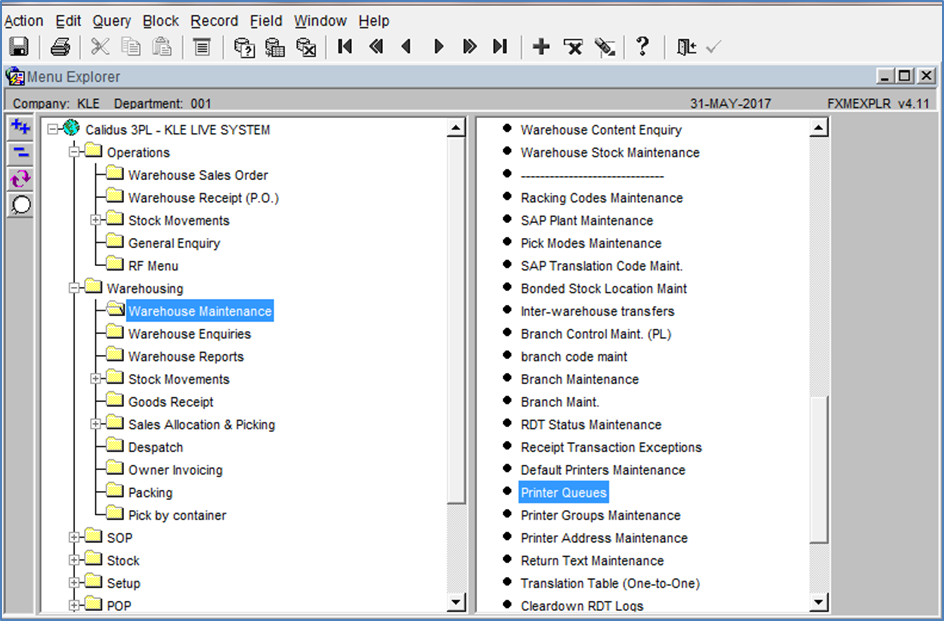Click the previous record arrow icon
944x621 pixels.
coord(406,46)
